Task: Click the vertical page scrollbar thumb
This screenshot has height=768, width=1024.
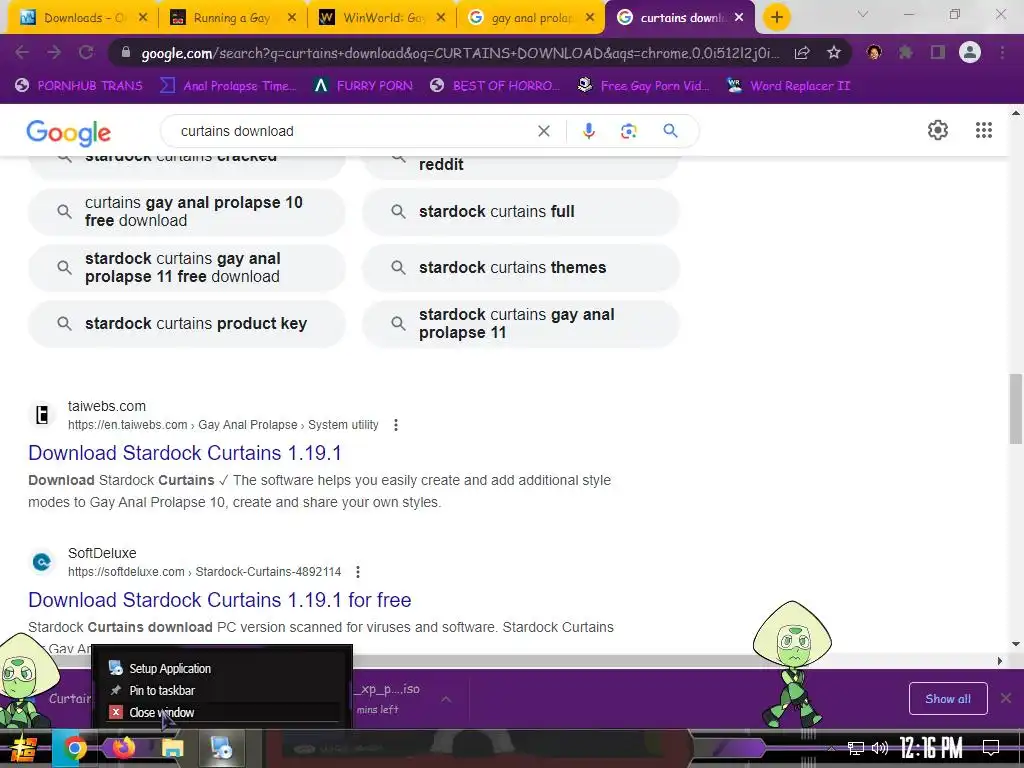Action: [x=1016, y=409]
